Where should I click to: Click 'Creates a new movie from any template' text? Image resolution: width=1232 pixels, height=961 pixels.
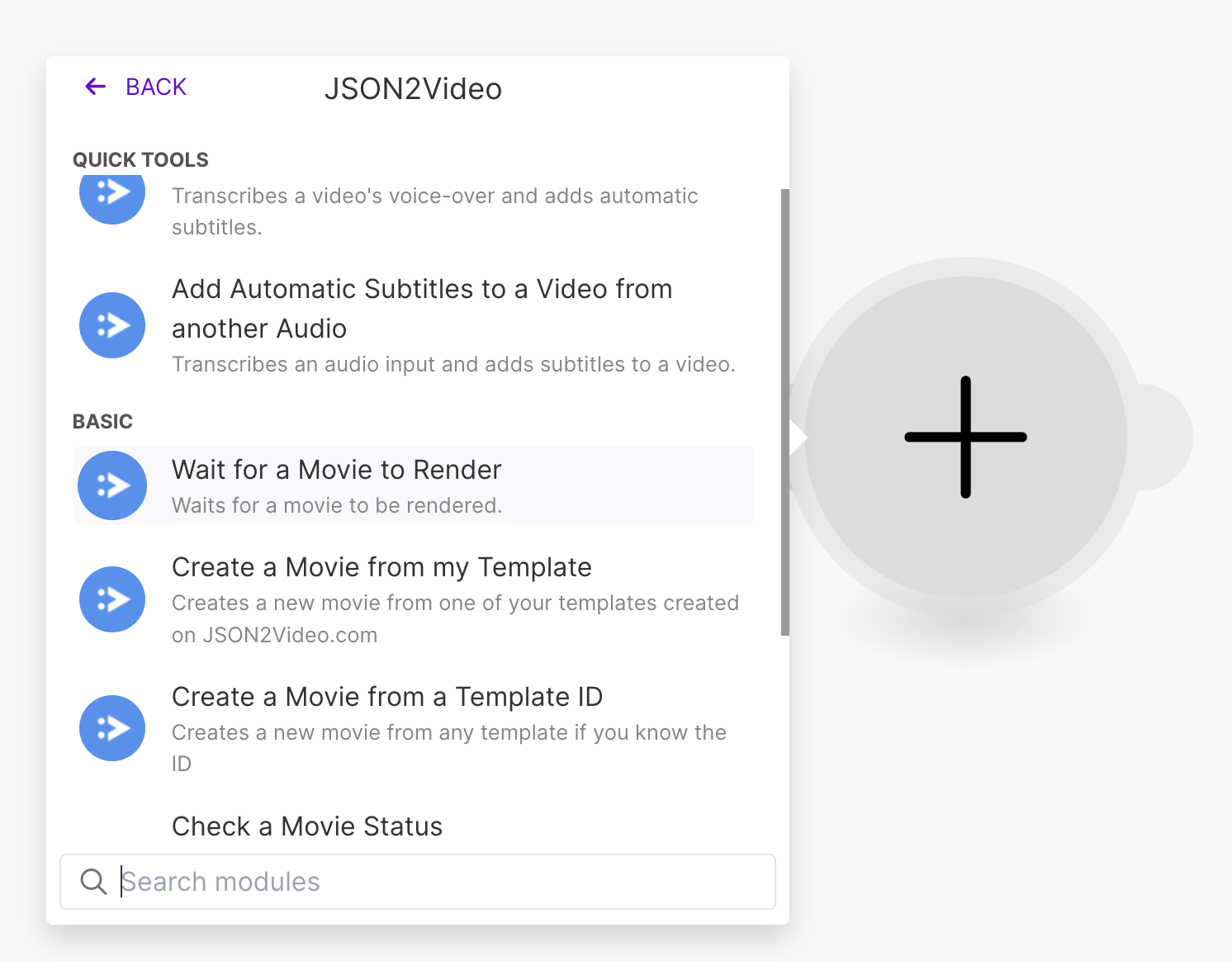tap(449, 748)
